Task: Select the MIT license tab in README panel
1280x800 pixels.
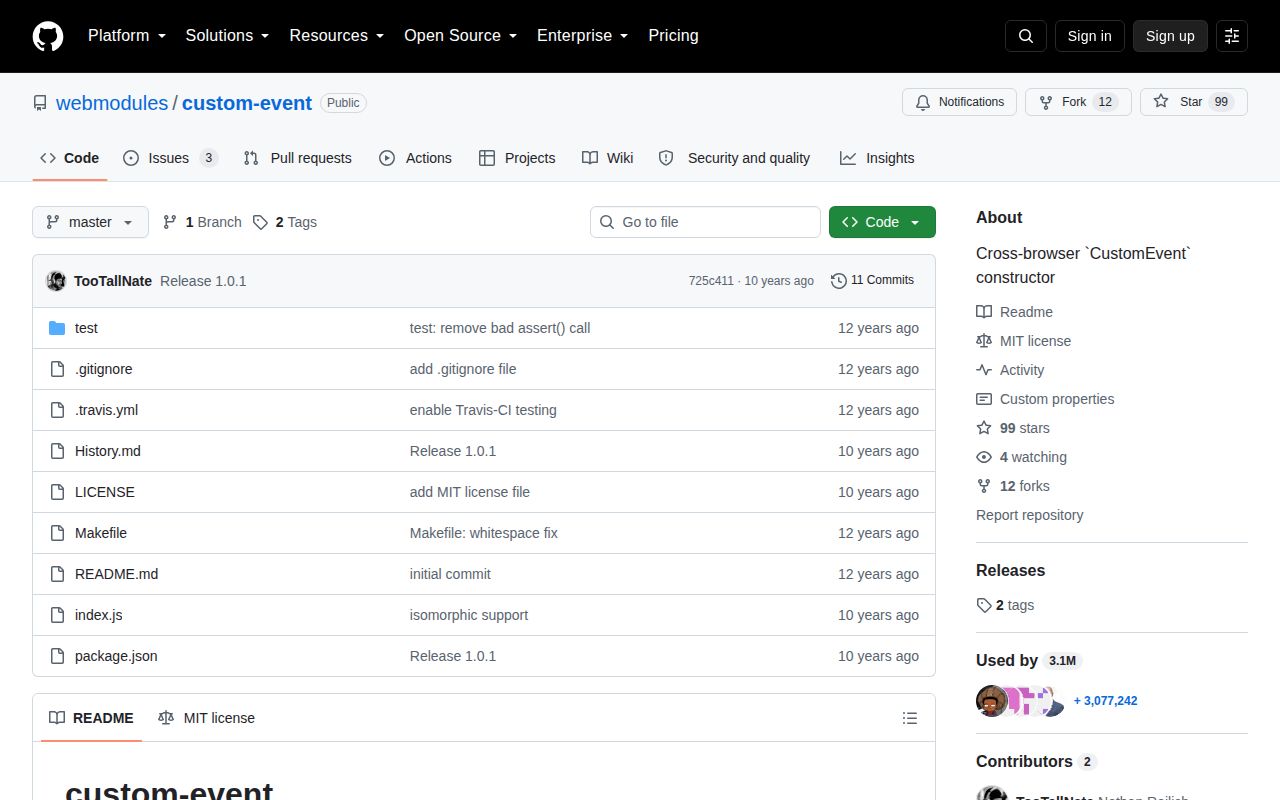Action: [206, 718]
